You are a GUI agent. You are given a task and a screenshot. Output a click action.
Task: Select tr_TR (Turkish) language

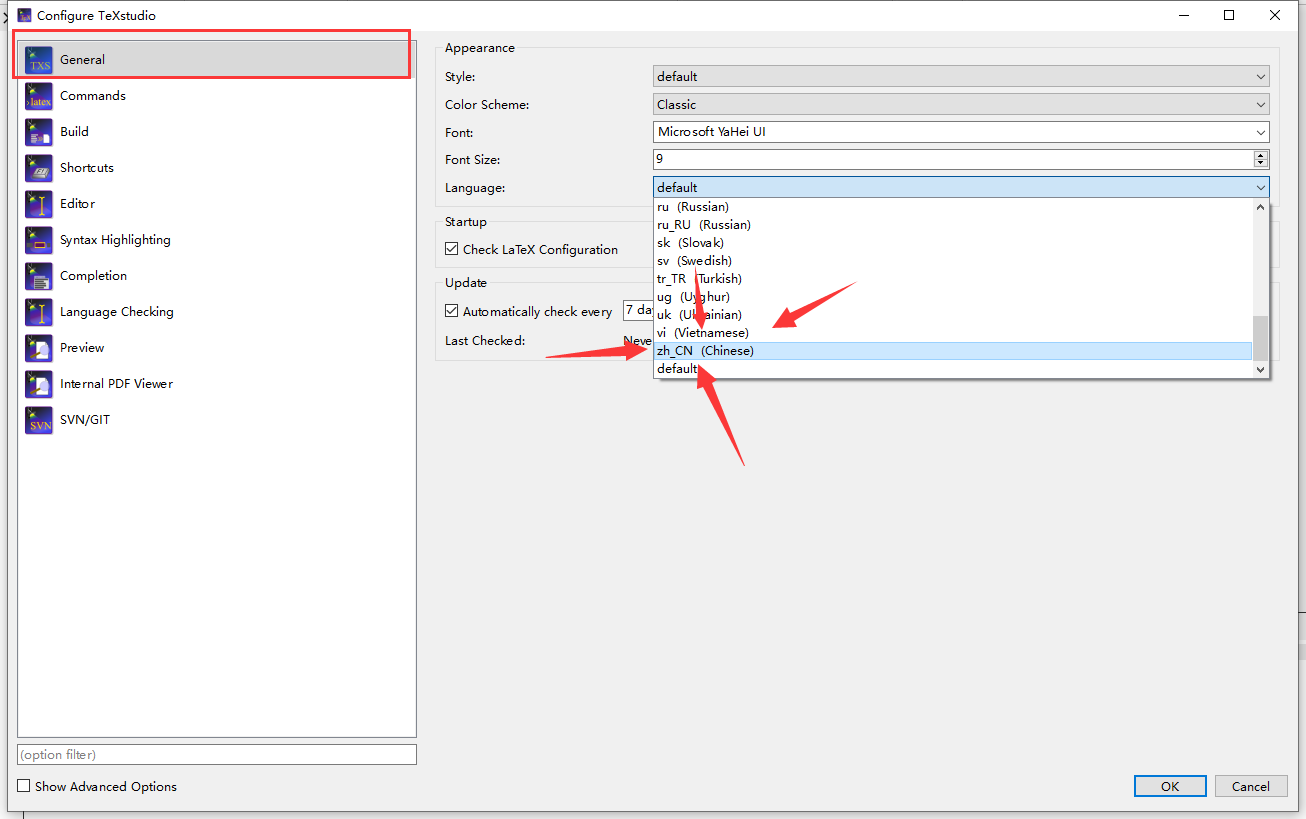coord(953,279)
